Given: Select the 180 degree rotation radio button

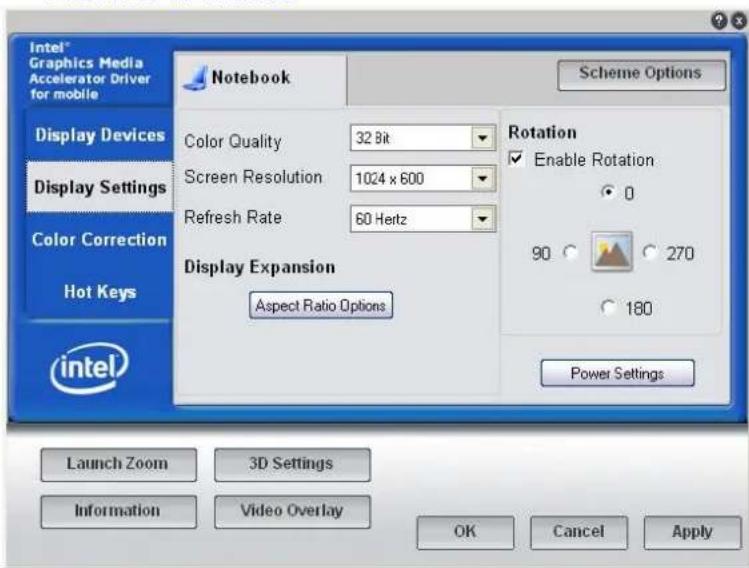Looking at the screenshot, I should 609,307.
